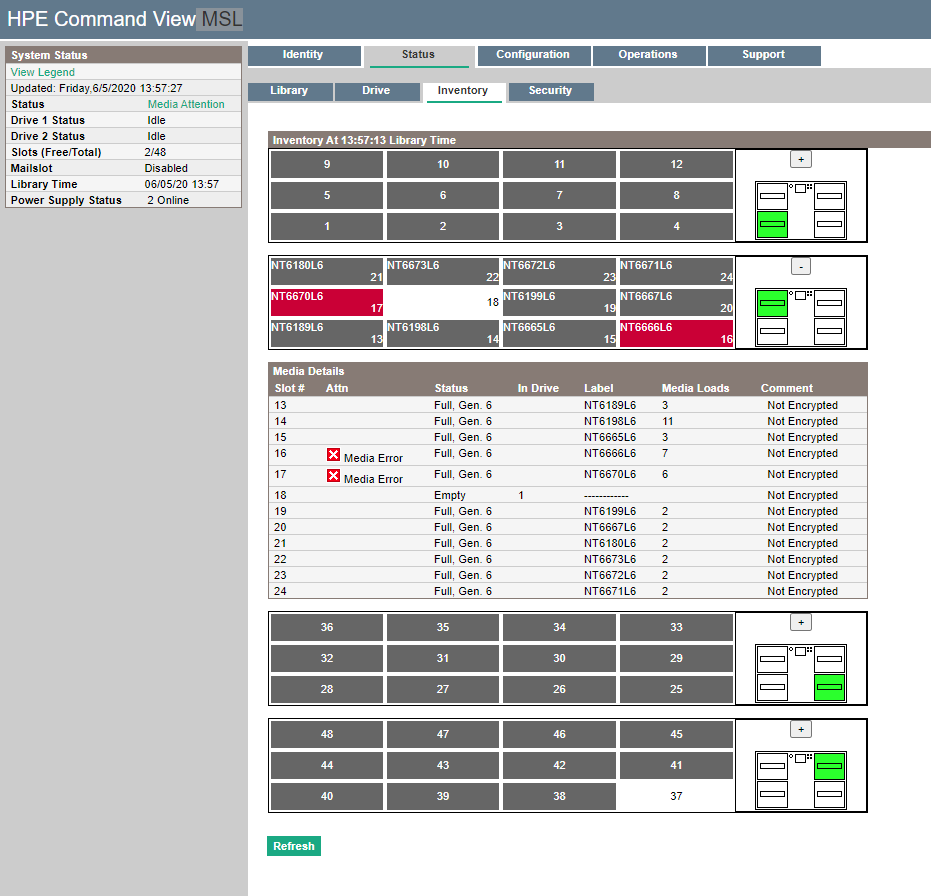Click the Media Loads column header
The width and height of the screenshot is (931, 896).
[x=695, y=388]
